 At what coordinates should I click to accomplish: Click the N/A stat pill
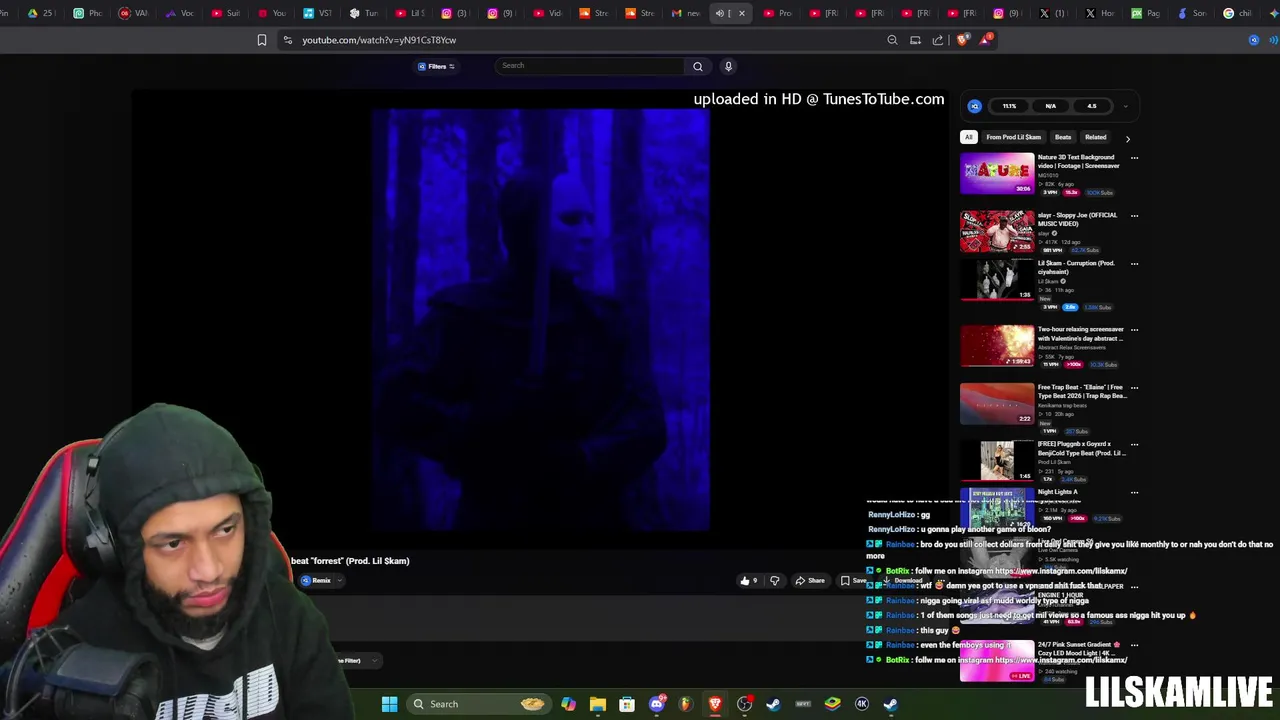pyautogui.click(x=1050, y=106)
